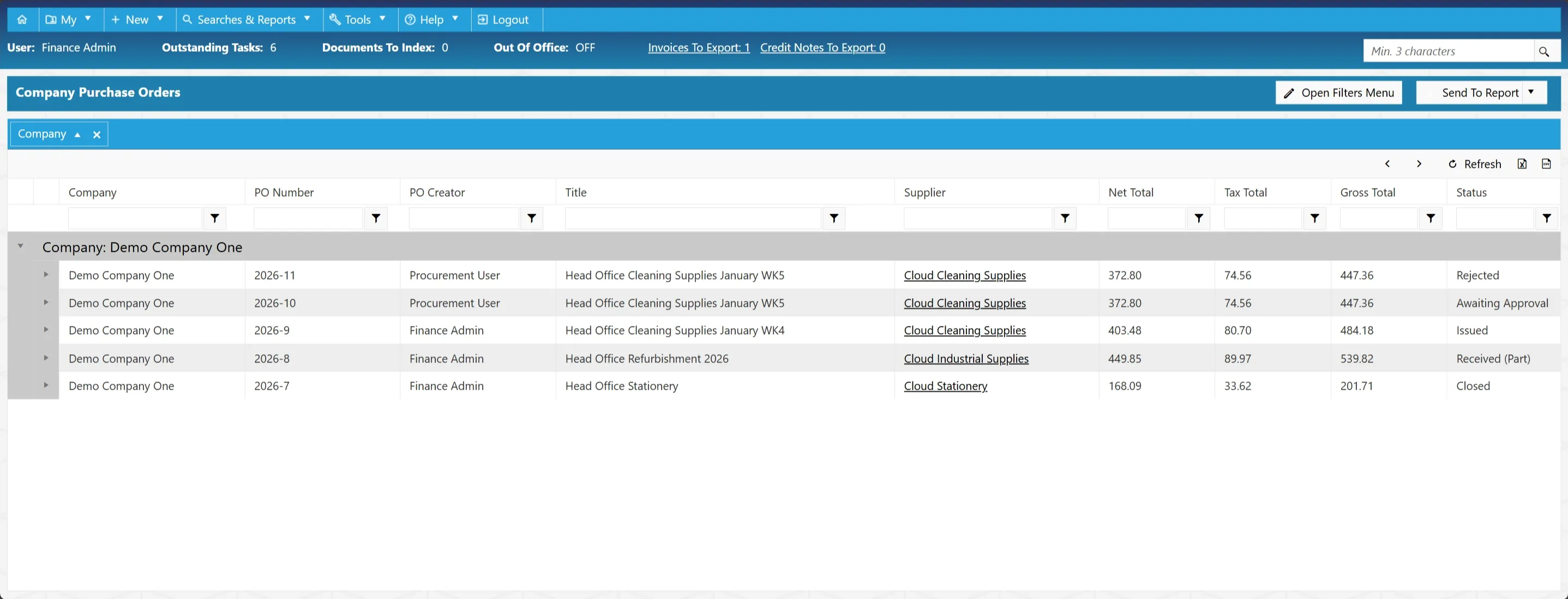Viewport: 1568px width, 599px height.
Task: Go to the Home icon in navbar
Action: 22,20
